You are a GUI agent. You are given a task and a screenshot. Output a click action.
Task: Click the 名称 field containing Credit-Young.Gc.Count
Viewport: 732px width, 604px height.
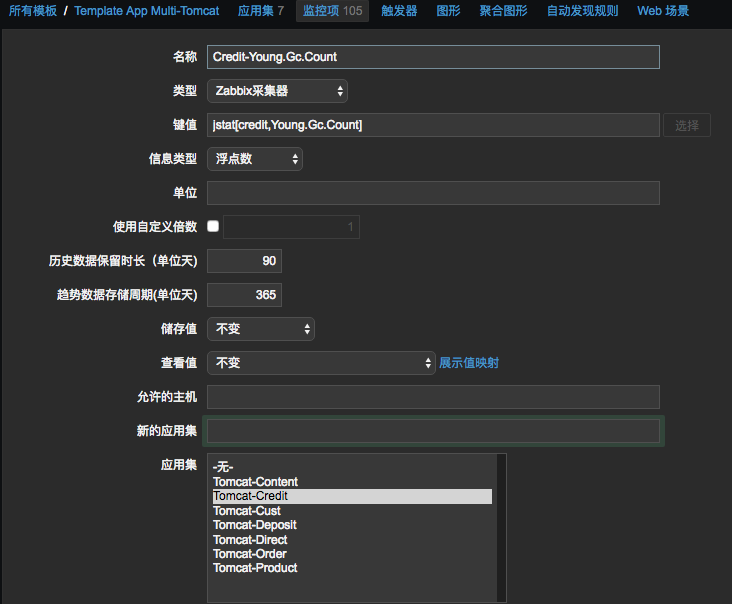pyautogui.click(x=433, y=57)
